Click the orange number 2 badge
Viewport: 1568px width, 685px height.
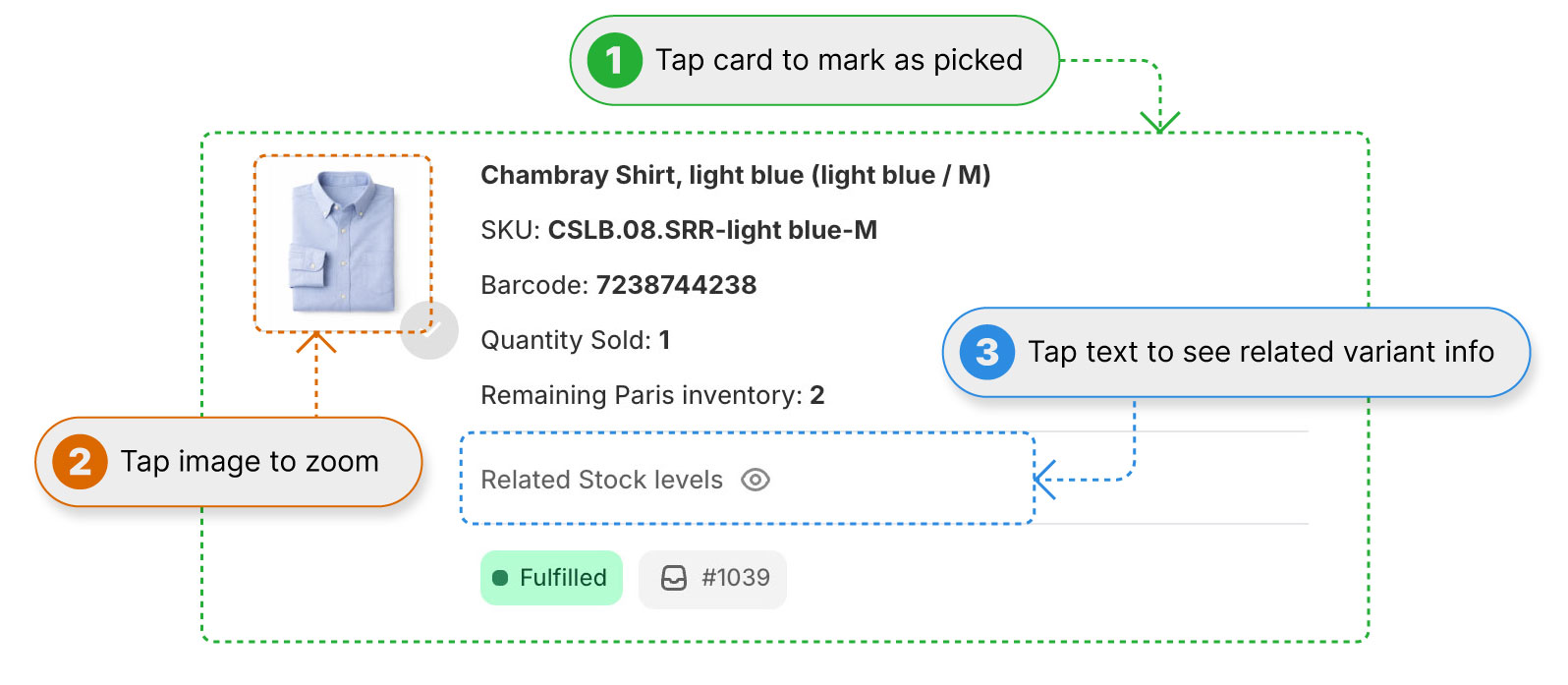click(x=80, y=462)
